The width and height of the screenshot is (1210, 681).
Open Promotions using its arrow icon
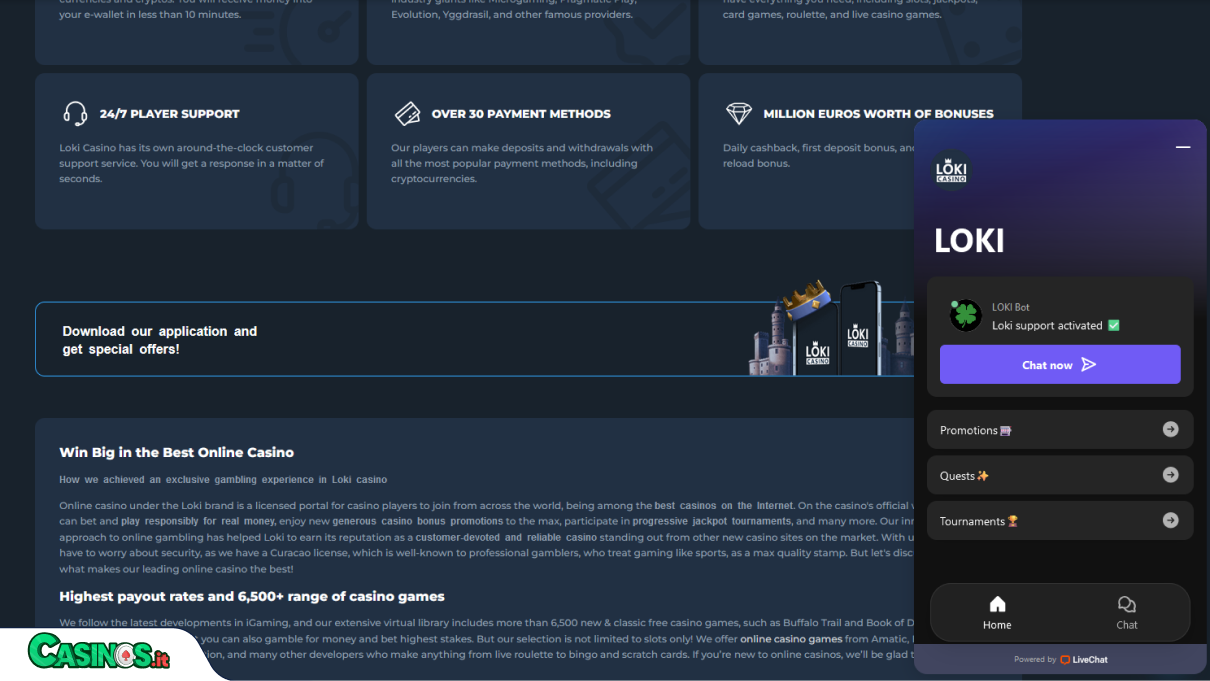coord(1170,429)
